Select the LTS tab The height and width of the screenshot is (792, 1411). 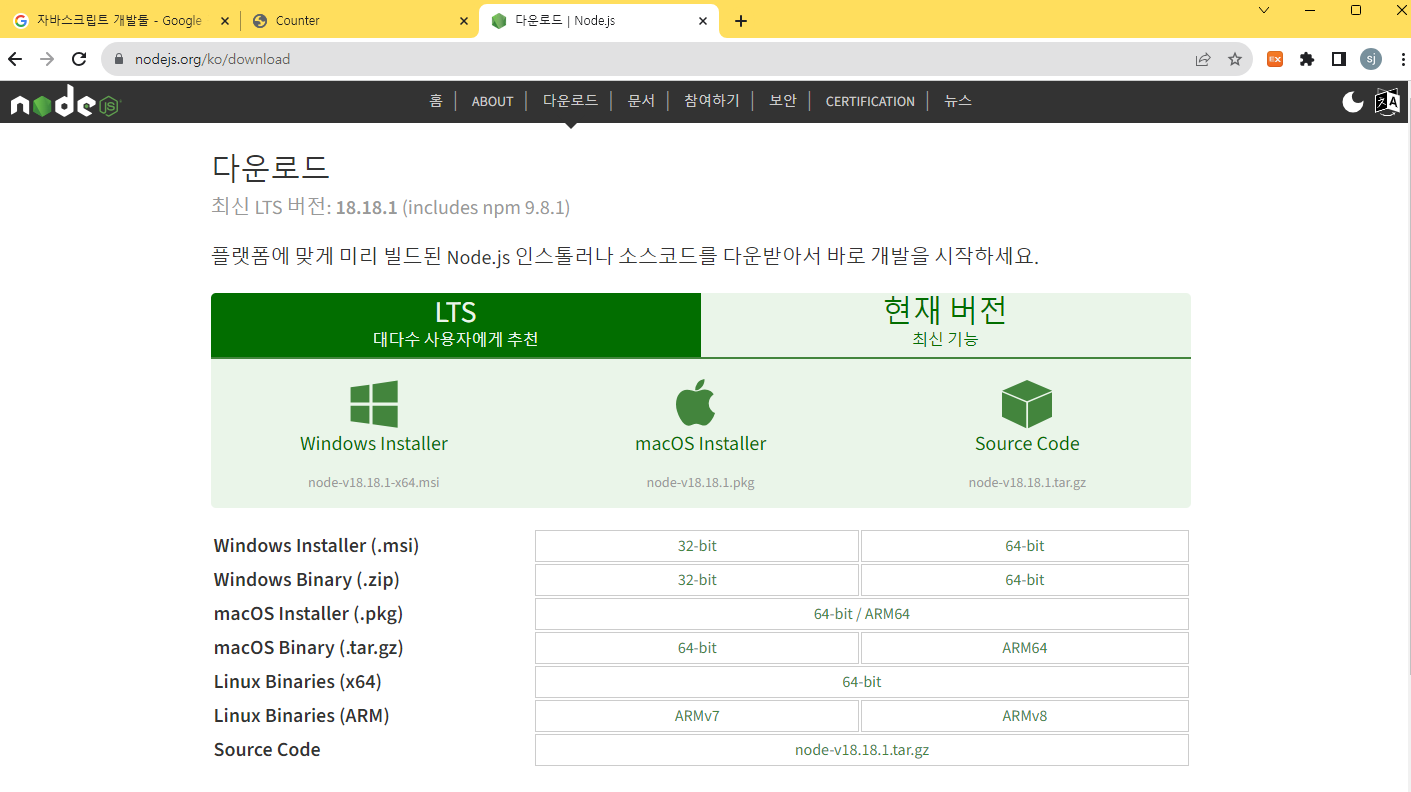456,325
